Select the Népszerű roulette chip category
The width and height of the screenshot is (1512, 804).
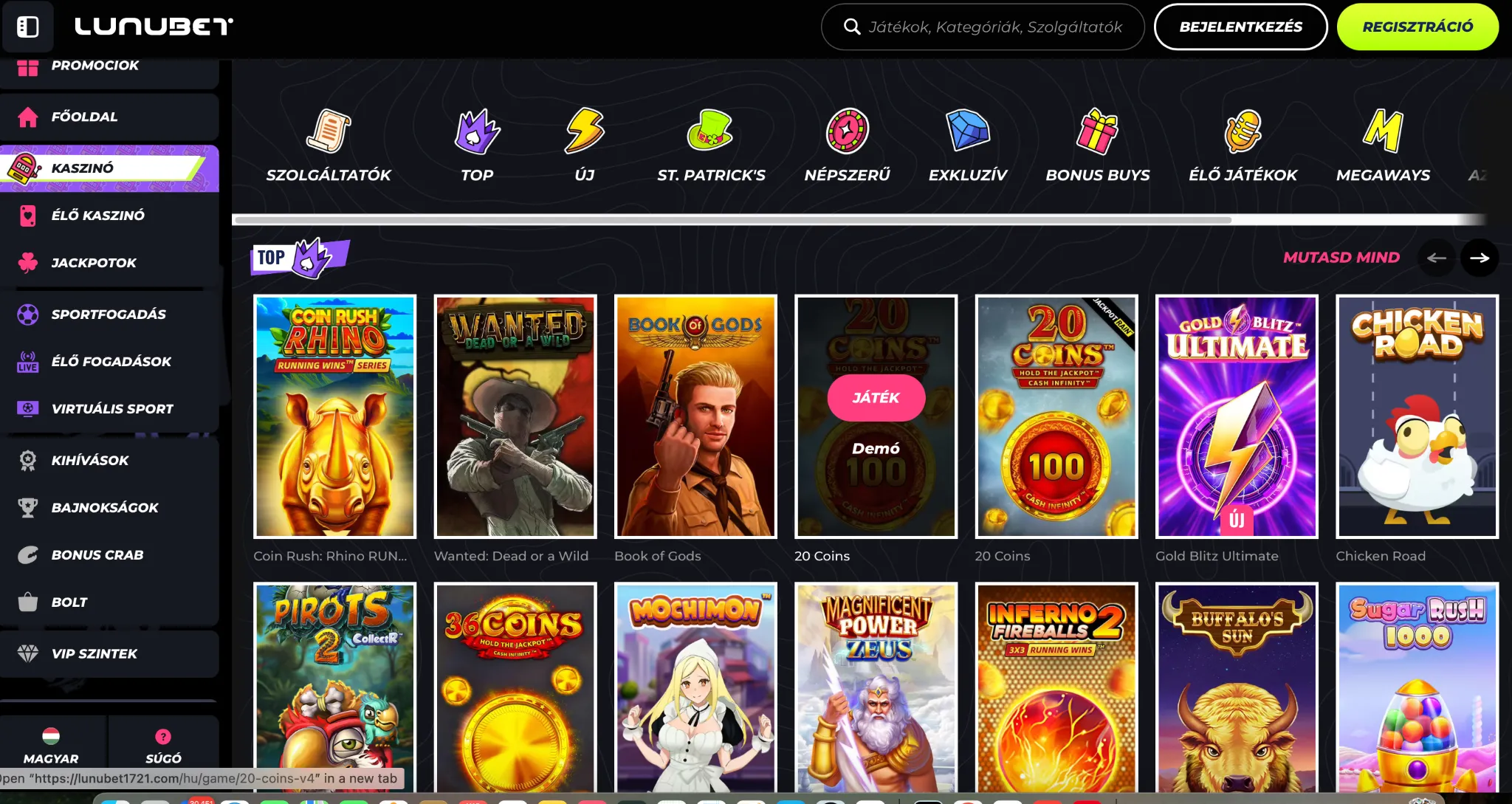pos(847,132)
